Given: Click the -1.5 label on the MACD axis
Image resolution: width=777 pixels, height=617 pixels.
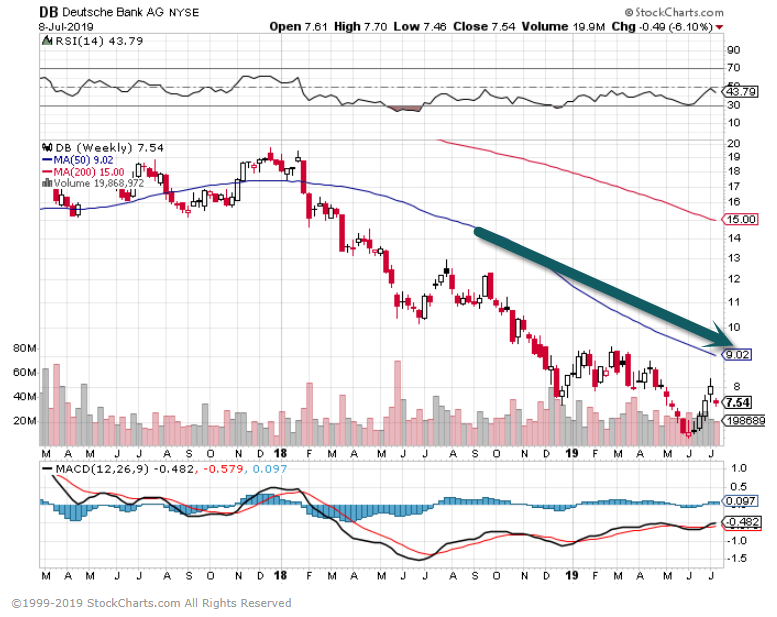Looking at the screenshot, I should point(737,559).
